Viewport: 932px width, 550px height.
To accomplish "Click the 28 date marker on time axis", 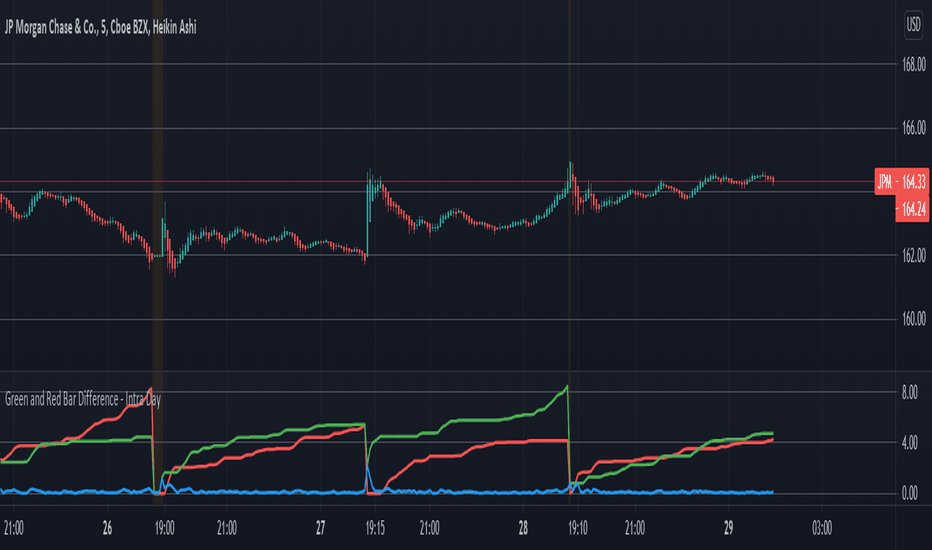I will 523,528.
